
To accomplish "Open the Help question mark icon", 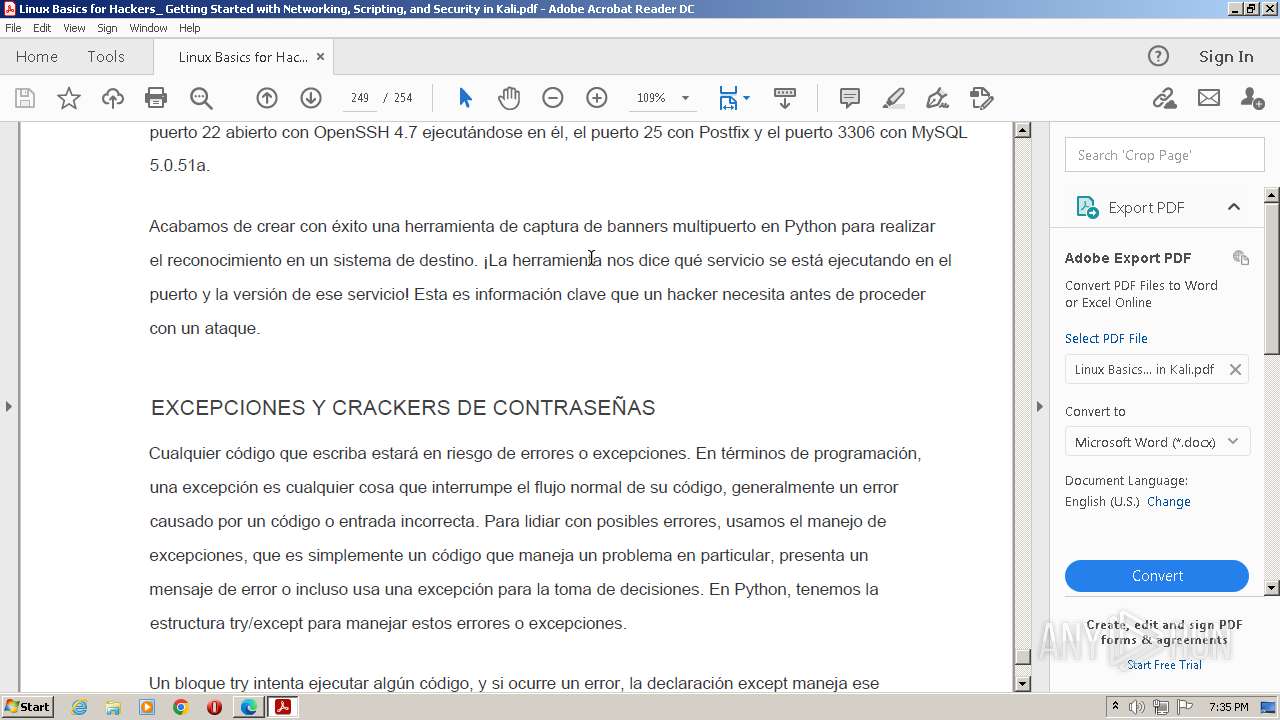I will click(1158, 56).
